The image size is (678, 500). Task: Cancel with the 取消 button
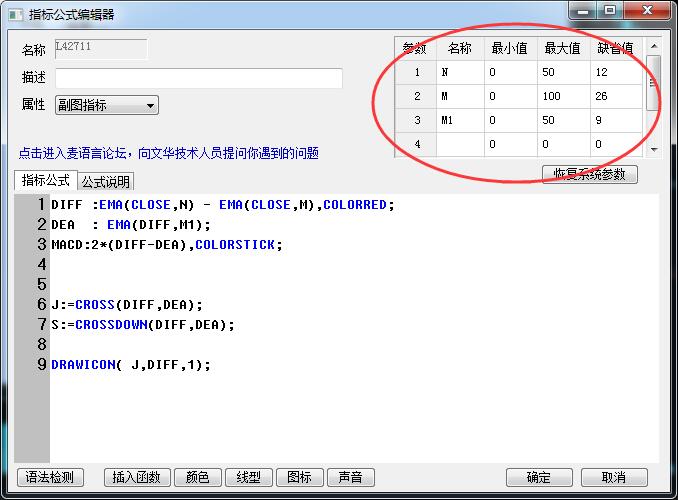pos(614,478)
